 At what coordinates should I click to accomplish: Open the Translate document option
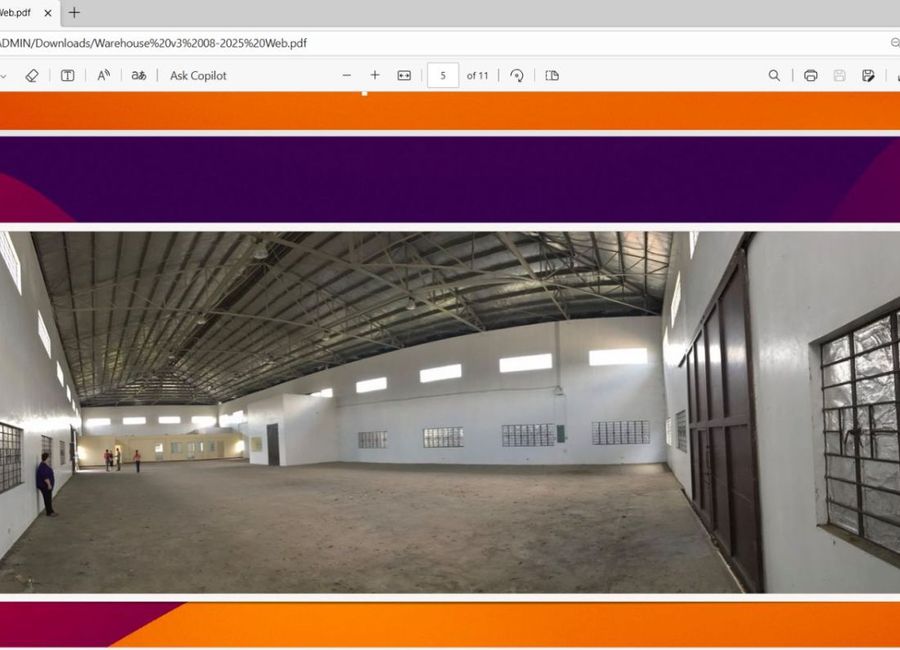click(139, 76)
